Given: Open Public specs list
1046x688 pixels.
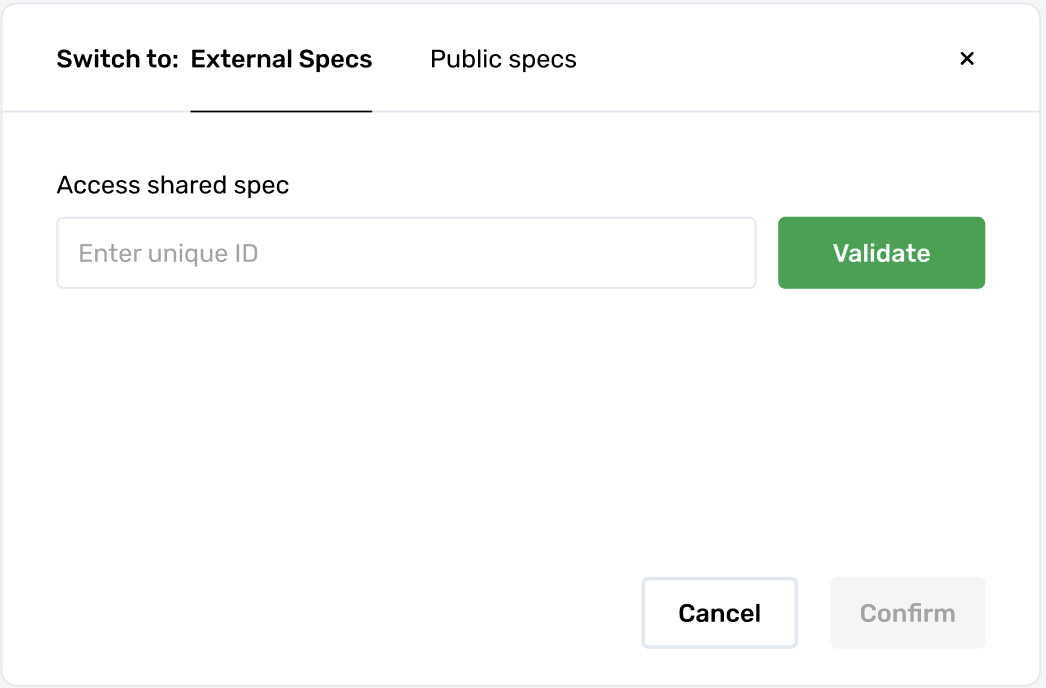Looking at the screenshot, I should pyautogui.click(x=503, y=59).
